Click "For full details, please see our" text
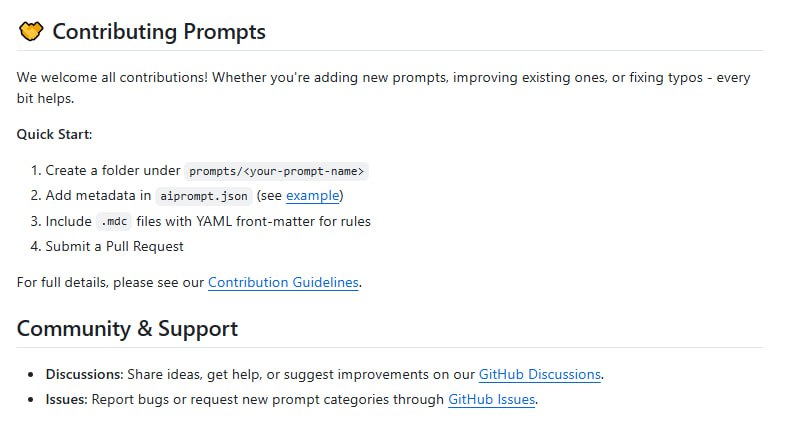790x431 pixels. (x=110, y=283)
